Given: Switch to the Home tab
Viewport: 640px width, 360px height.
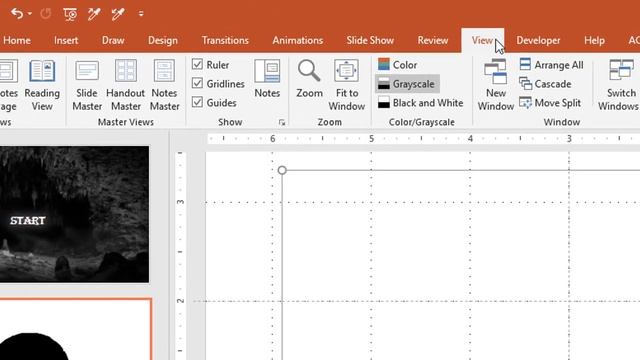Looking at the screenshot, I should coord(17,40).
